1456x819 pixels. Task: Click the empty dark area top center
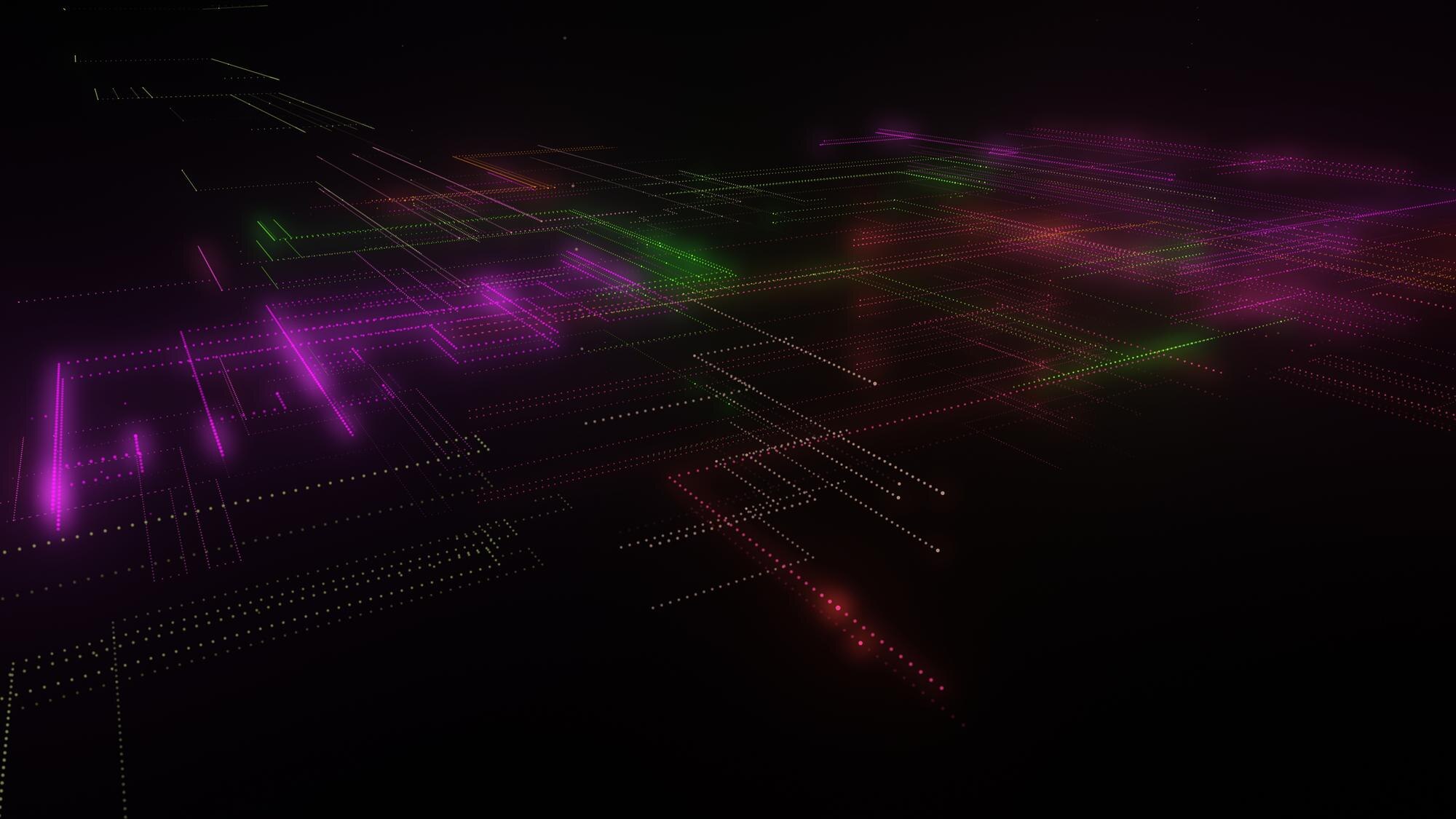(x=728, y=66)
